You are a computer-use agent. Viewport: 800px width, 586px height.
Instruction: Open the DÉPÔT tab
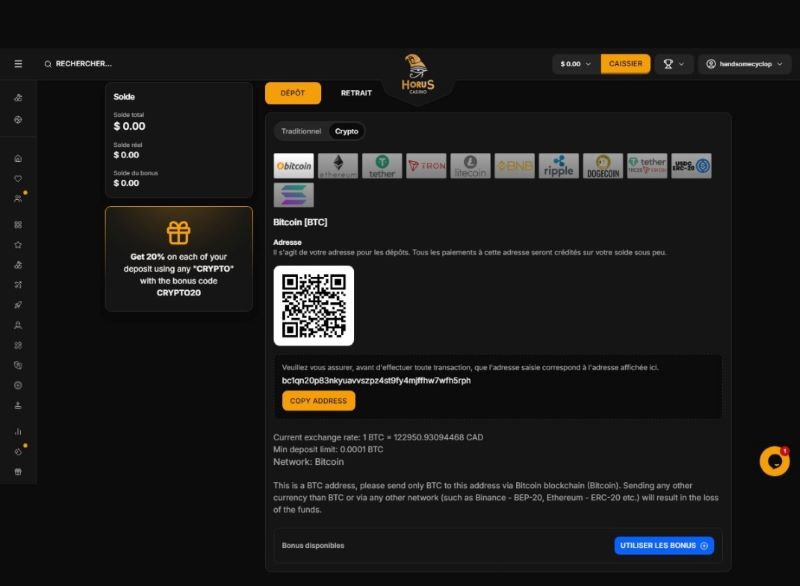[x=293, y=93]
